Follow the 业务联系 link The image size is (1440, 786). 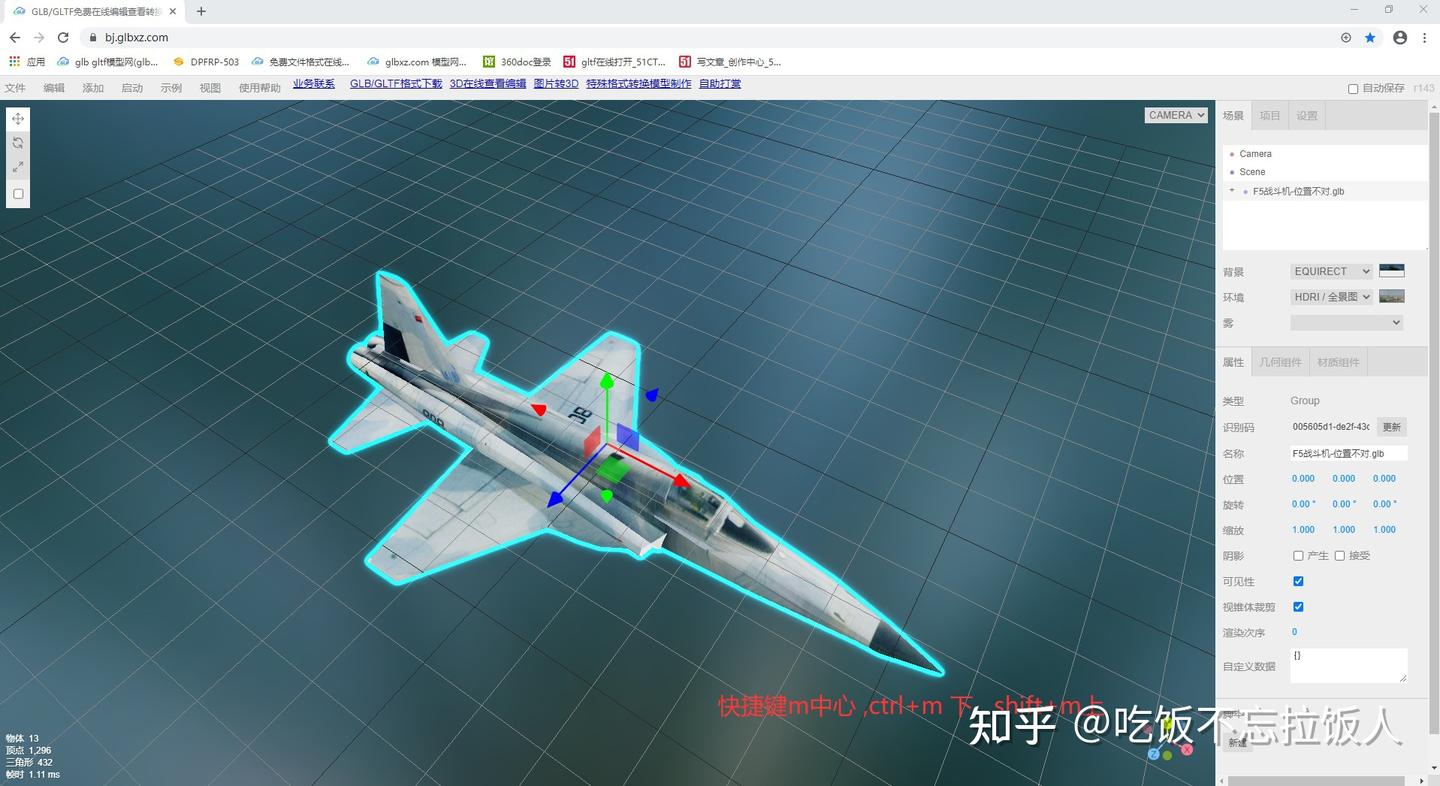pos(314,84)
